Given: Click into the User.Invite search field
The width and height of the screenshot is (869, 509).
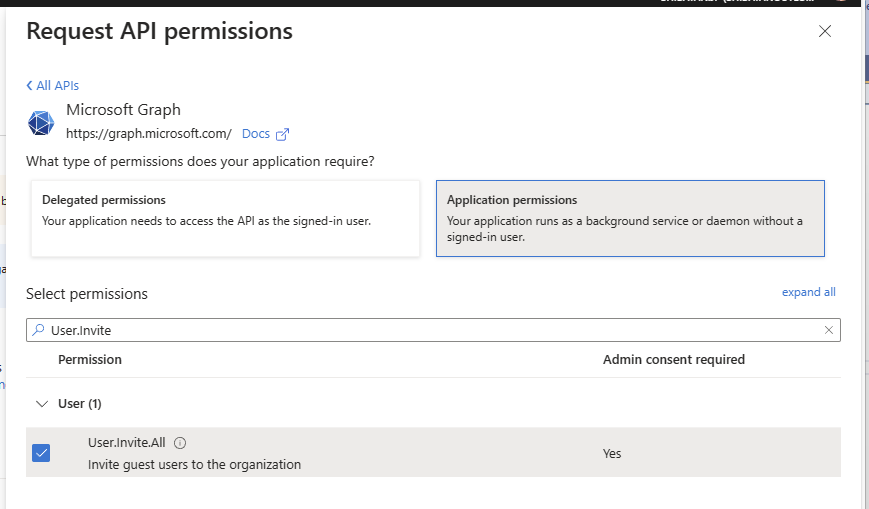Looking at the screenshot, I should coord(430,330).
